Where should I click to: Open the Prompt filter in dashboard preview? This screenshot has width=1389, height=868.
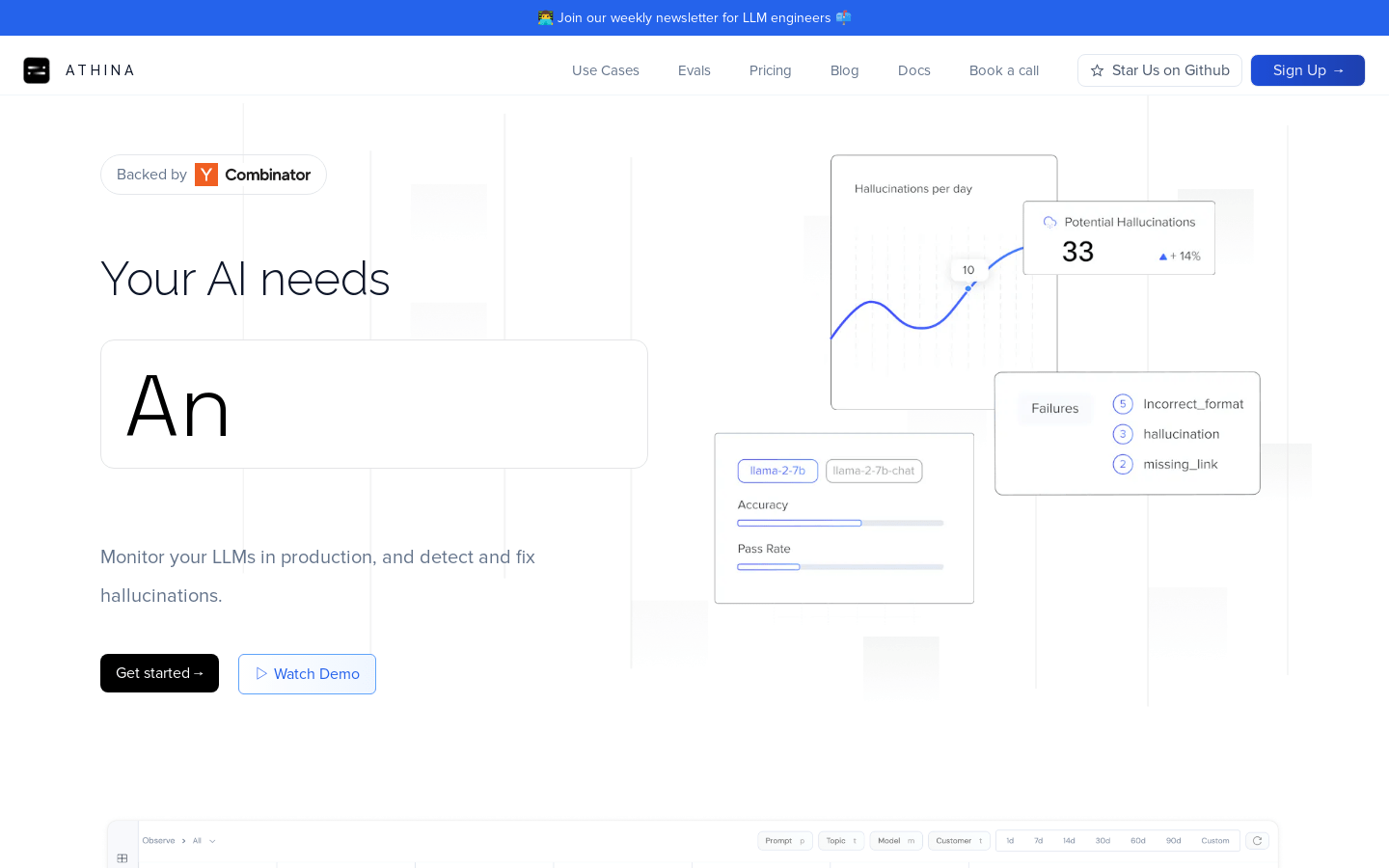point(785,841)
